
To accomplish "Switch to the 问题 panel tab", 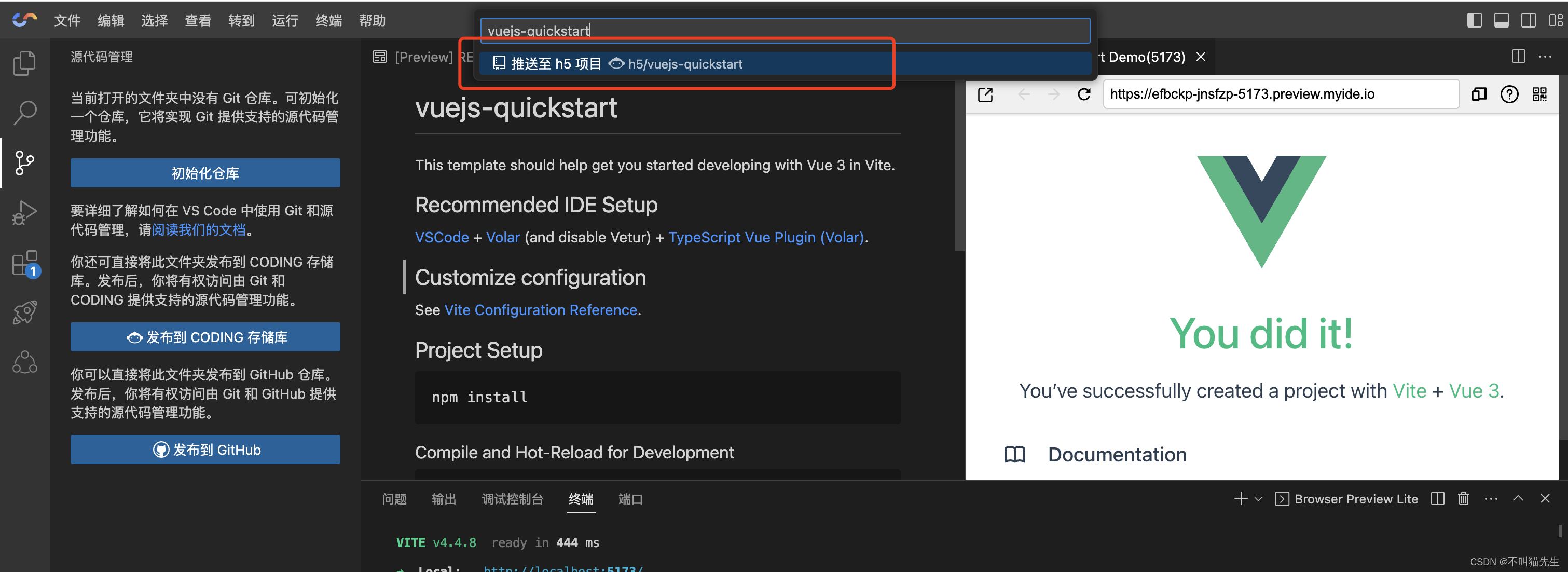I will coord(394,499).
